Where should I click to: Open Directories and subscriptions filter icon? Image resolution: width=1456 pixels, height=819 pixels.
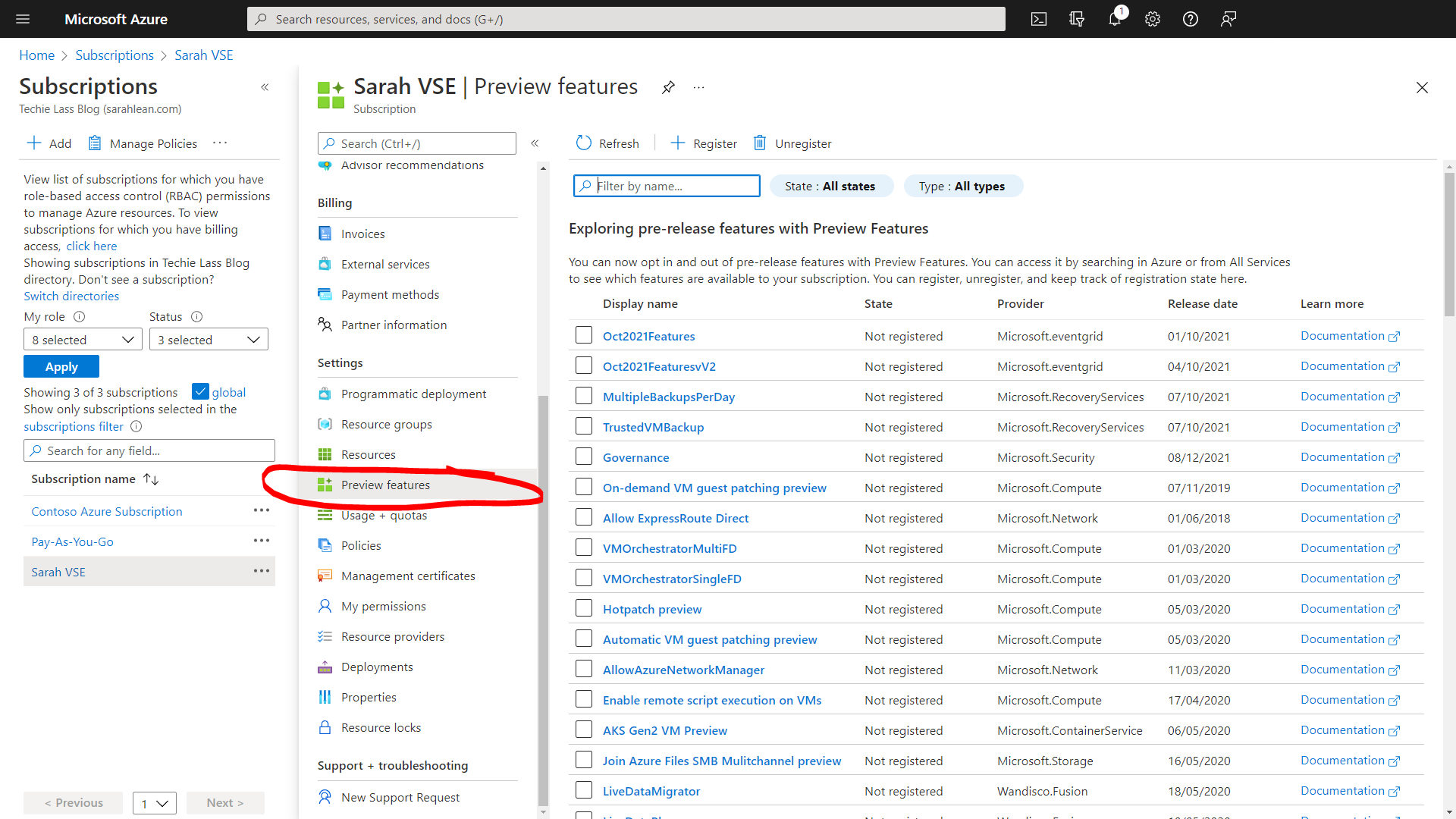[x=1077, y=19]
